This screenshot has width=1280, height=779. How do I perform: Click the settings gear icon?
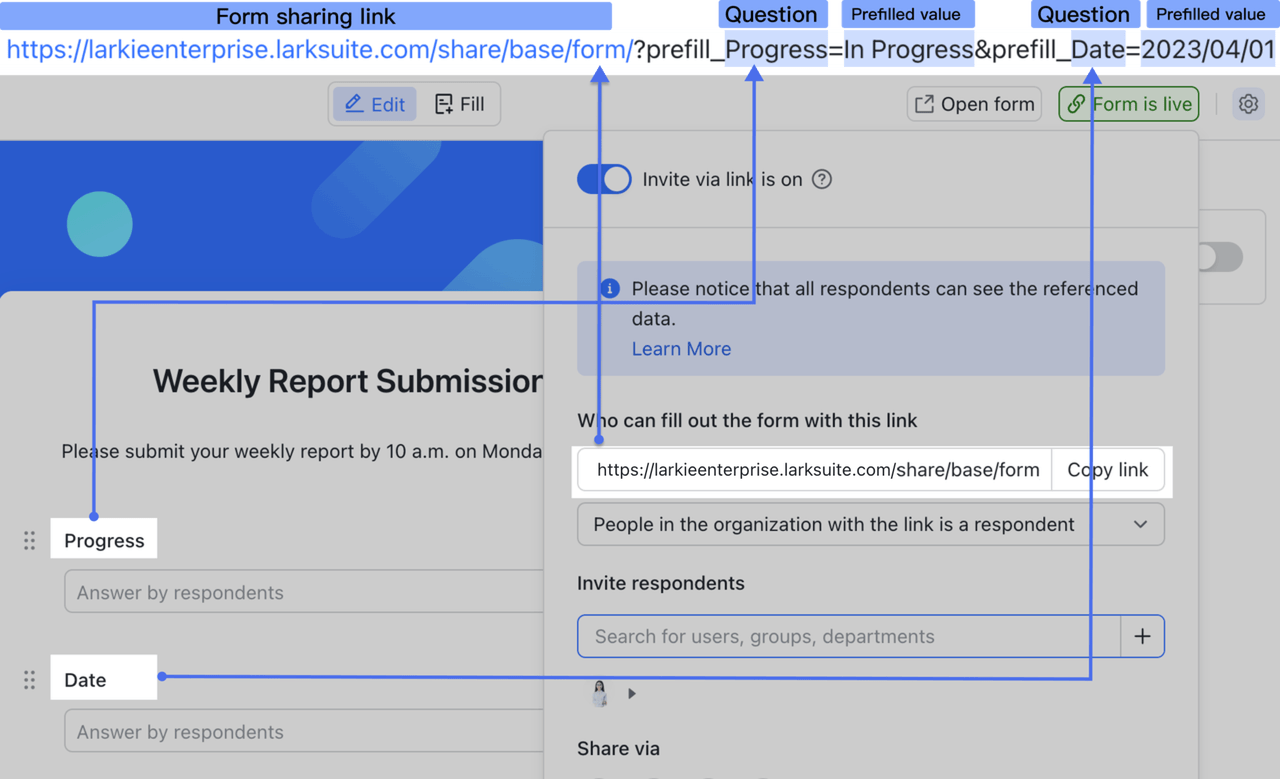(1247, 104)
